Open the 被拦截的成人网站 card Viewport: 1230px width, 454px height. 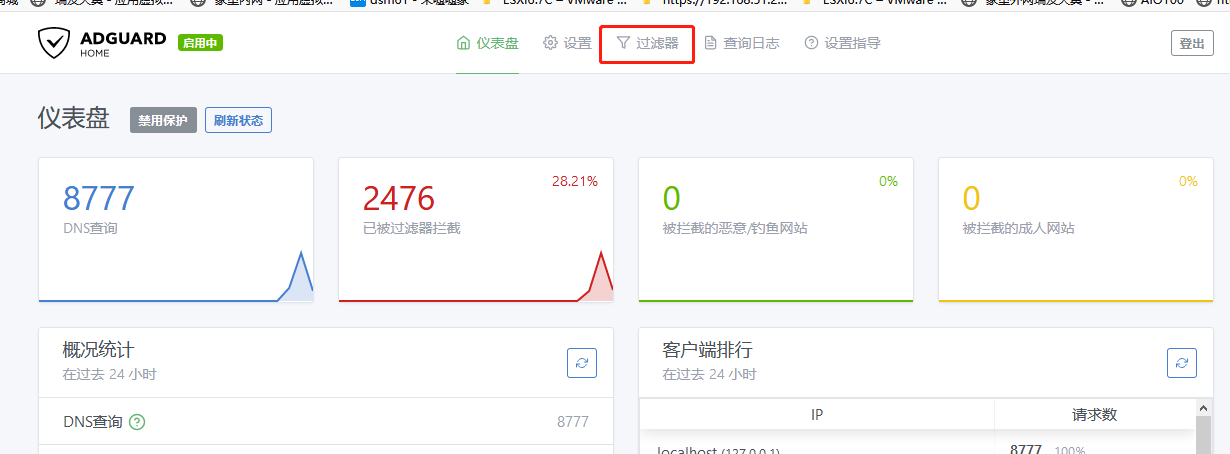(x=1076, y=230)
